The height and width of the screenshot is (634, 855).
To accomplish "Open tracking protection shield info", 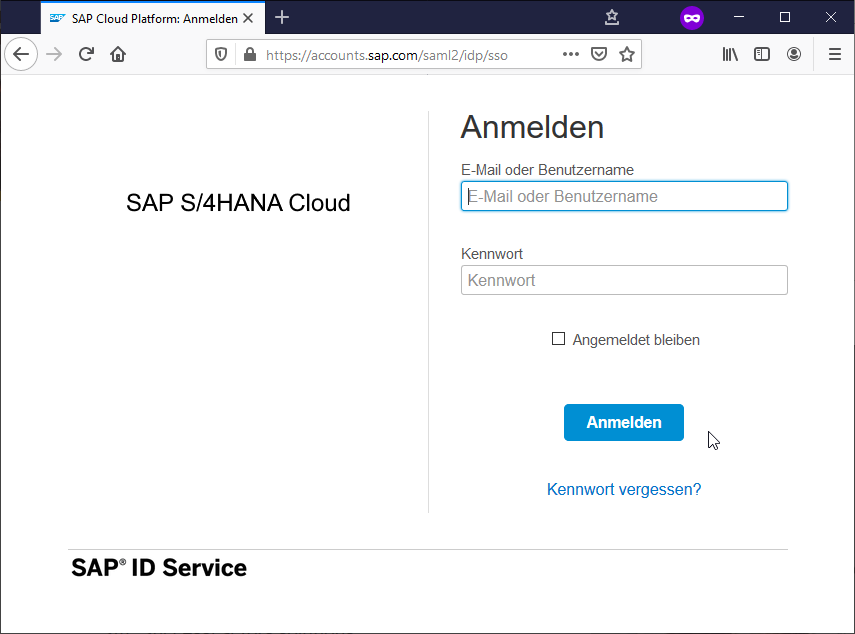I will (x=221, y=54).
